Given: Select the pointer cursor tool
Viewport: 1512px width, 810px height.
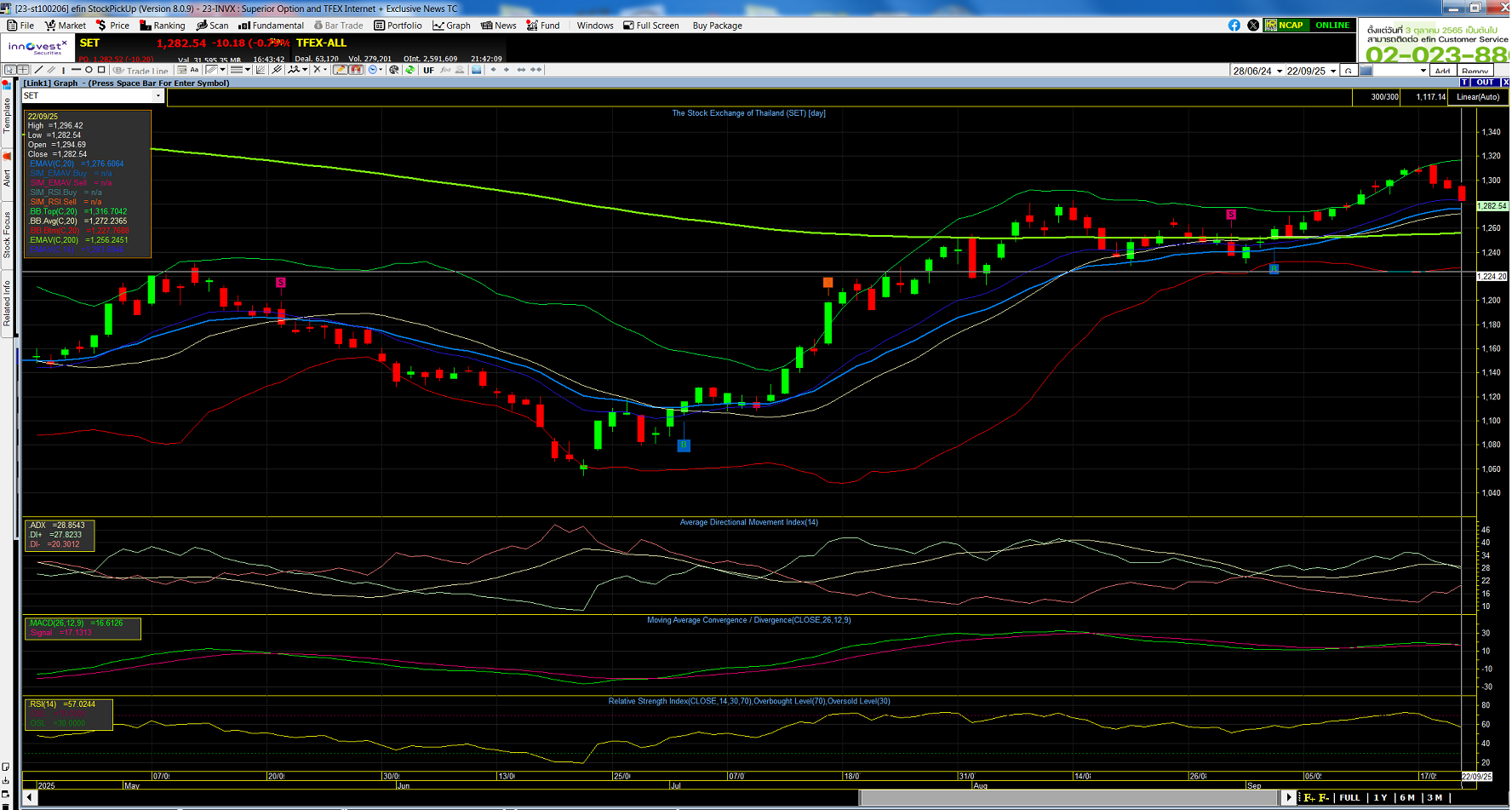Looking at the screenshot, I should [x=10, y=70].
